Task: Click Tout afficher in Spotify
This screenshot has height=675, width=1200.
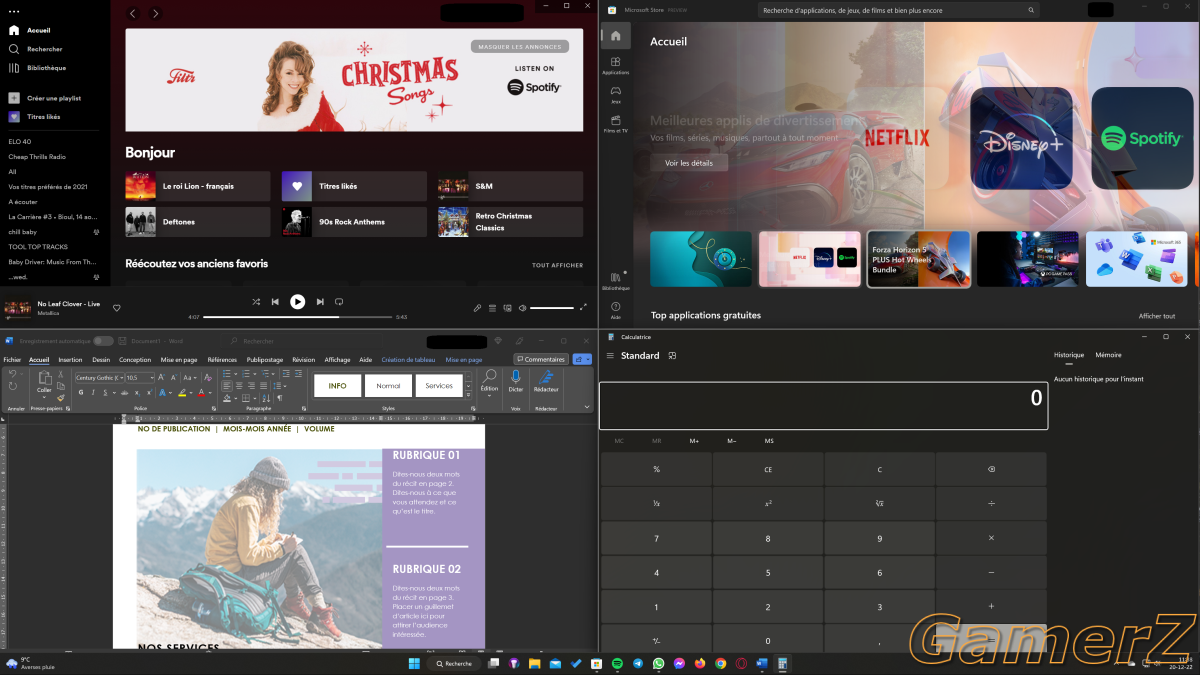Action: (557, 265)
